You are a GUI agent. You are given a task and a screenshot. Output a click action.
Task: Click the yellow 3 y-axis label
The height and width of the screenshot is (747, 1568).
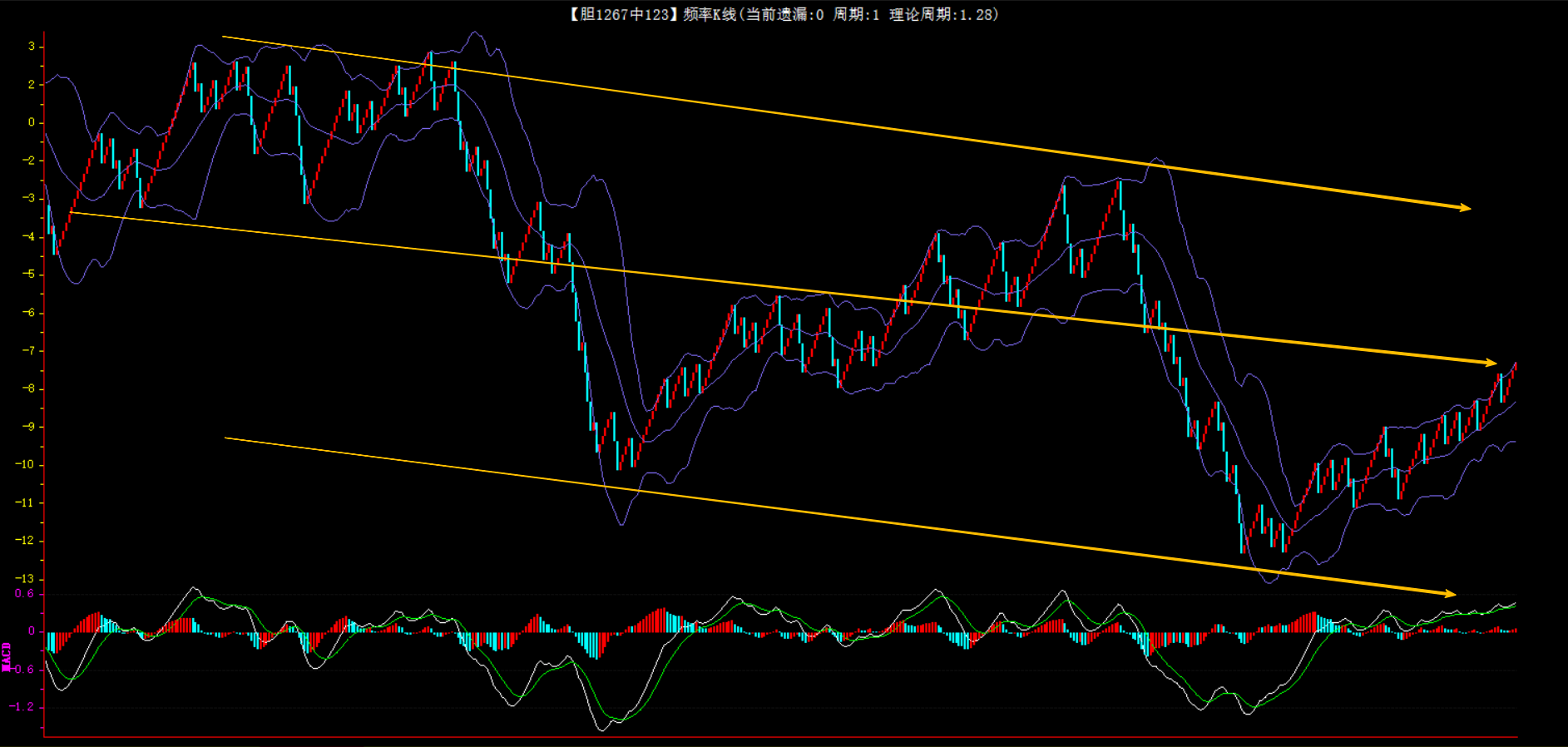(x=32, y=47)
